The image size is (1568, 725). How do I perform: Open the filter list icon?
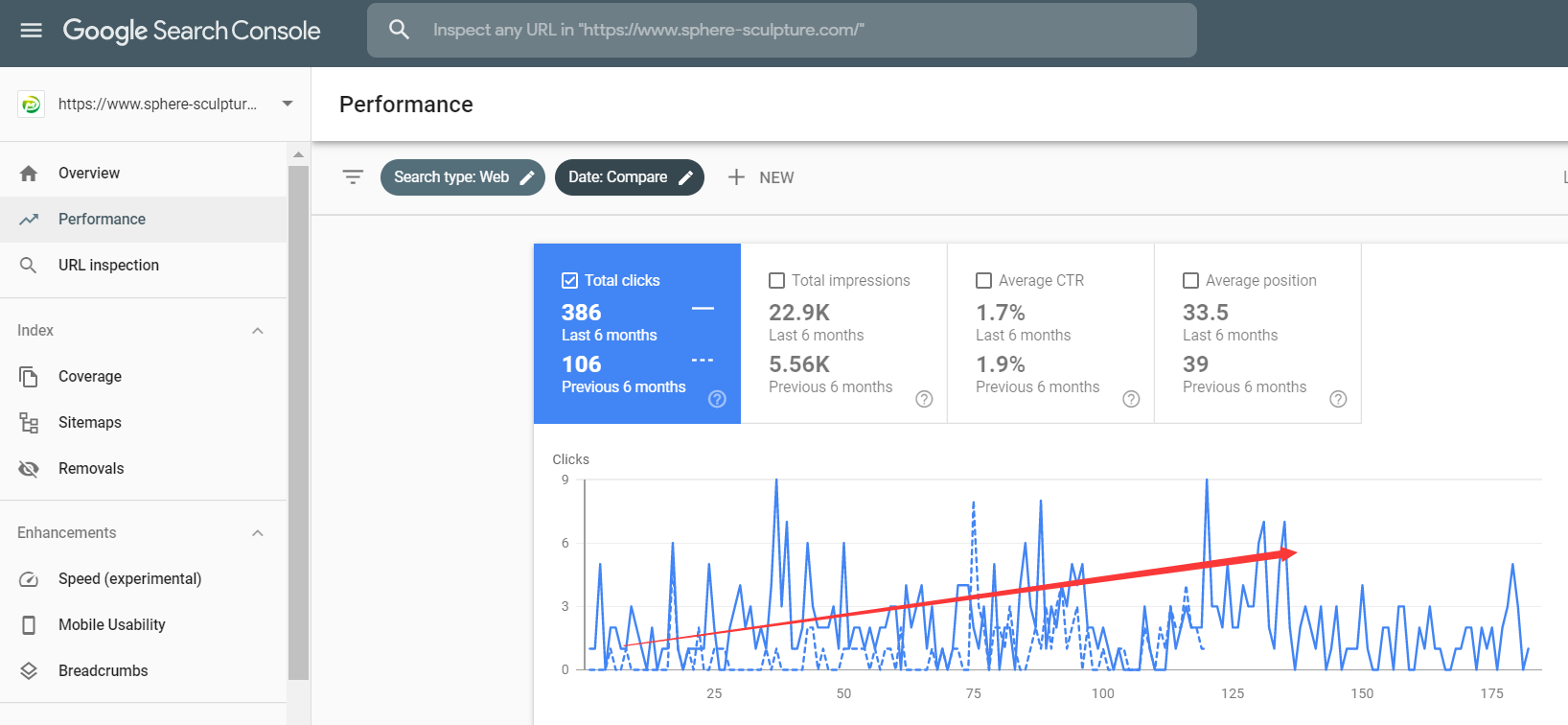353,177
